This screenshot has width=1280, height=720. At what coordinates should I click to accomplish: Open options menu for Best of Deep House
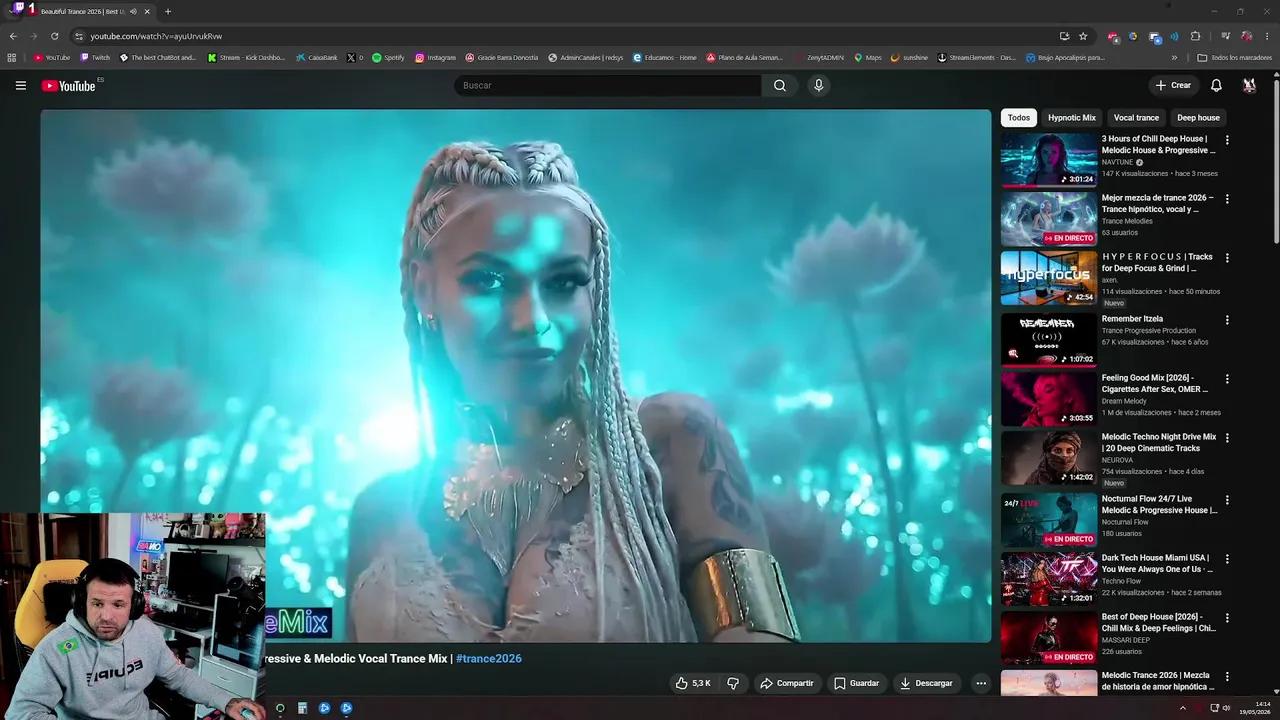pos(1227,618)
